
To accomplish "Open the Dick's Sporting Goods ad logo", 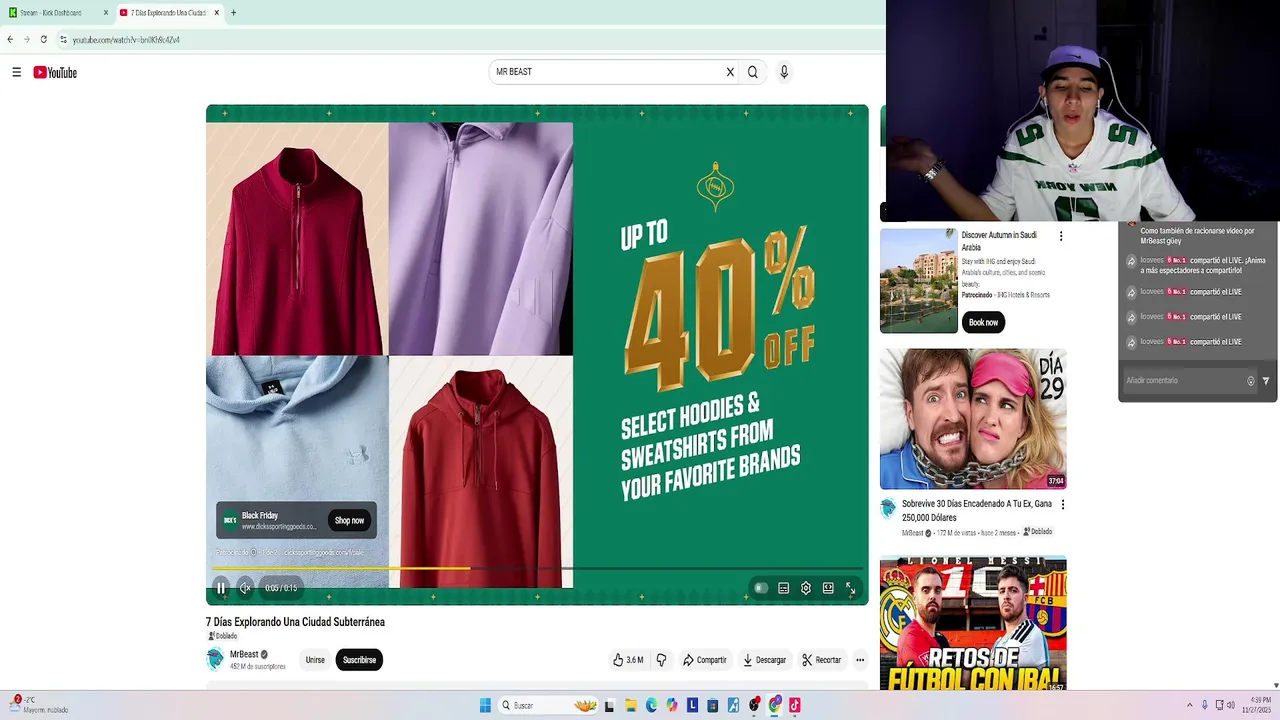I will pos(230,520).
